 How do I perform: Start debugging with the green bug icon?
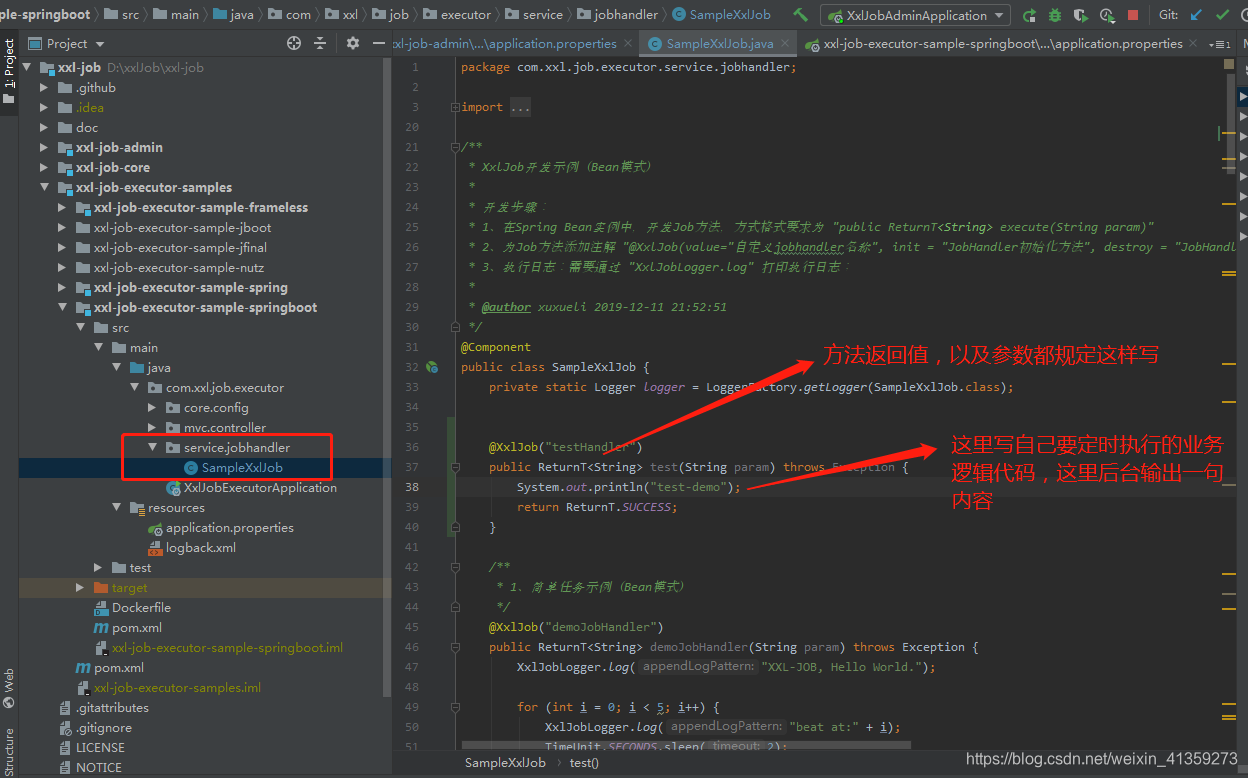click(x=1055, y=15)
